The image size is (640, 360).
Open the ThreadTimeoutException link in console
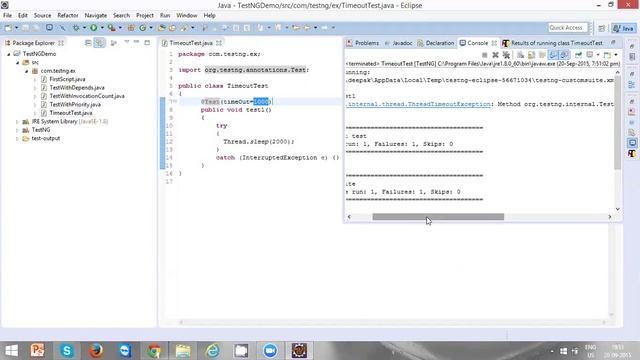pos(418,104)
